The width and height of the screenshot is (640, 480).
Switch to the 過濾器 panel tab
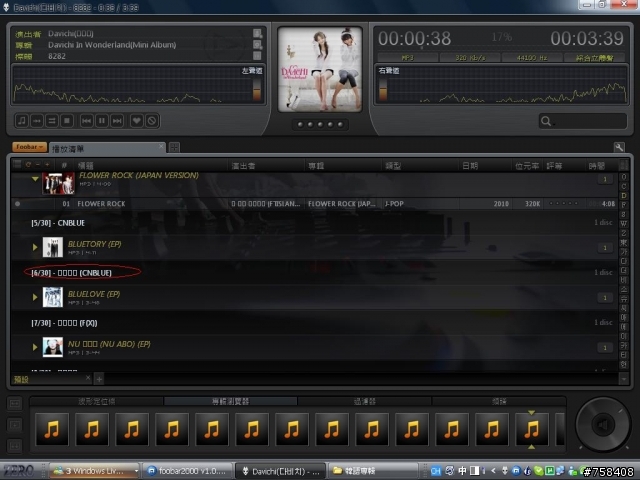click(364, 402)
